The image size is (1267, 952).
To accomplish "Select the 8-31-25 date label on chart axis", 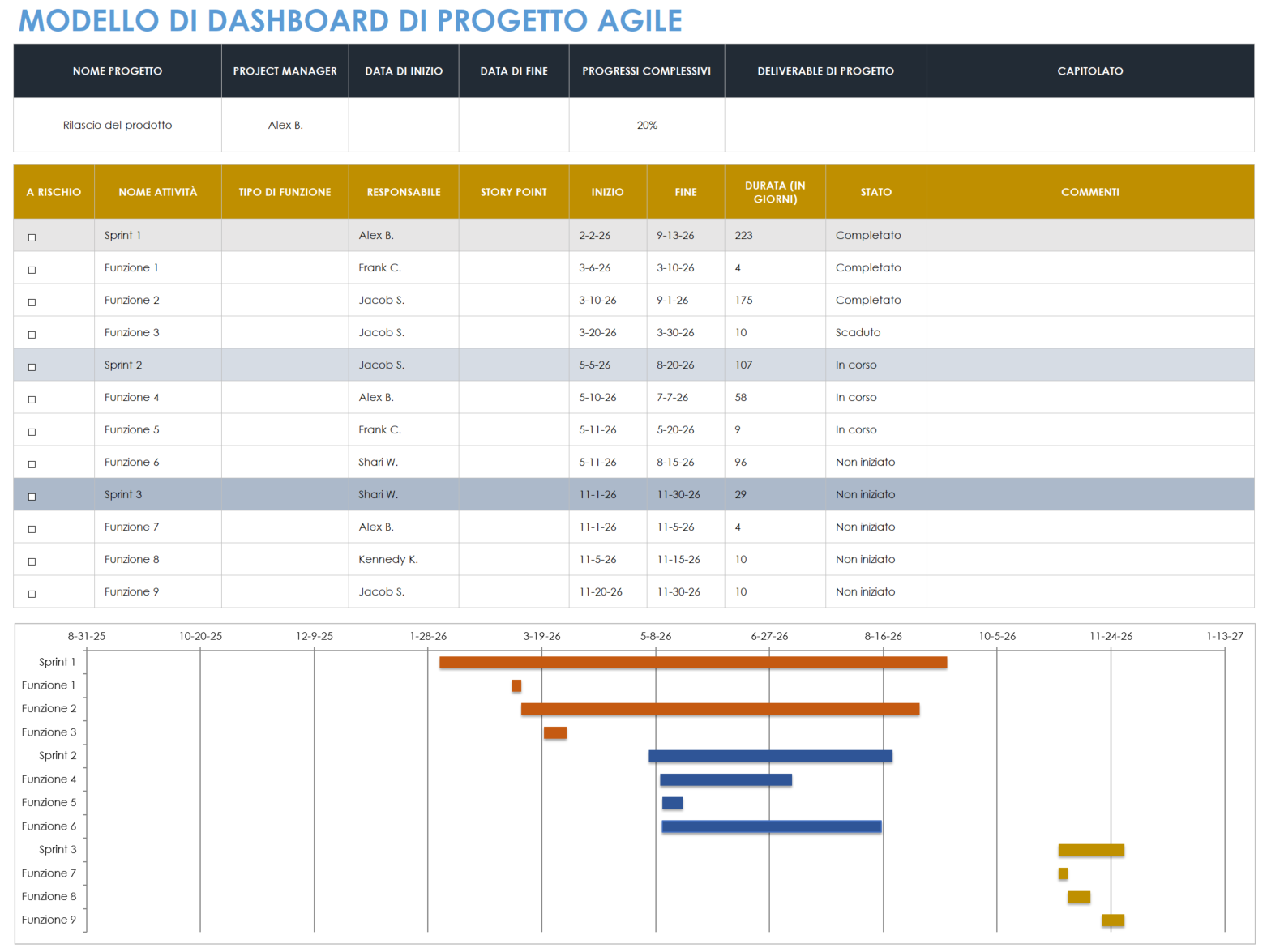I will click(87, 636).
